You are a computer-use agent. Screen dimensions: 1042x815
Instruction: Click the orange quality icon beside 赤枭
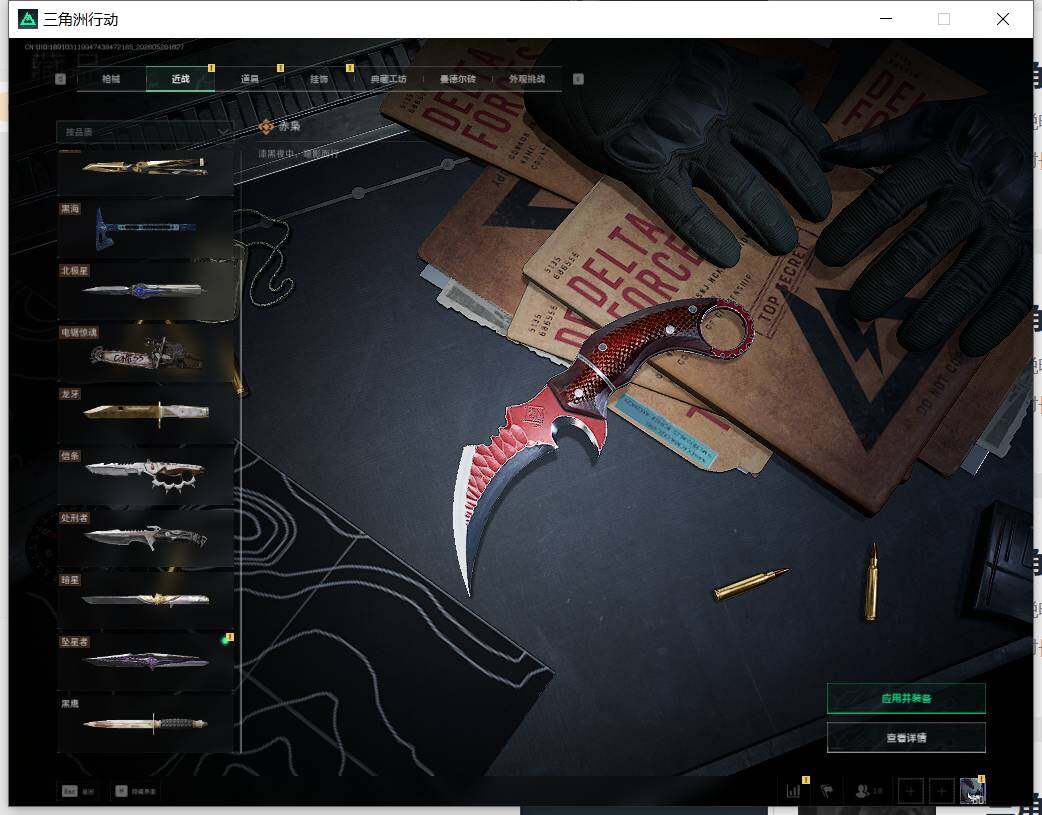click(x=266, y=126)
